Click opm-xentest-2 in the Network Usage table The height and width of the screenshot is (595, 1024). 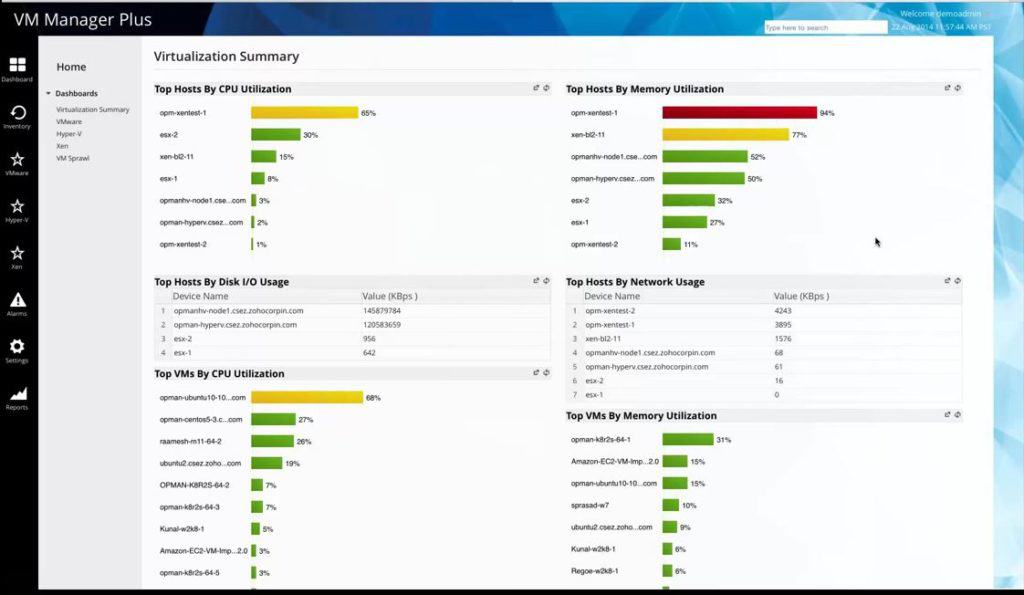click(610, 311)
